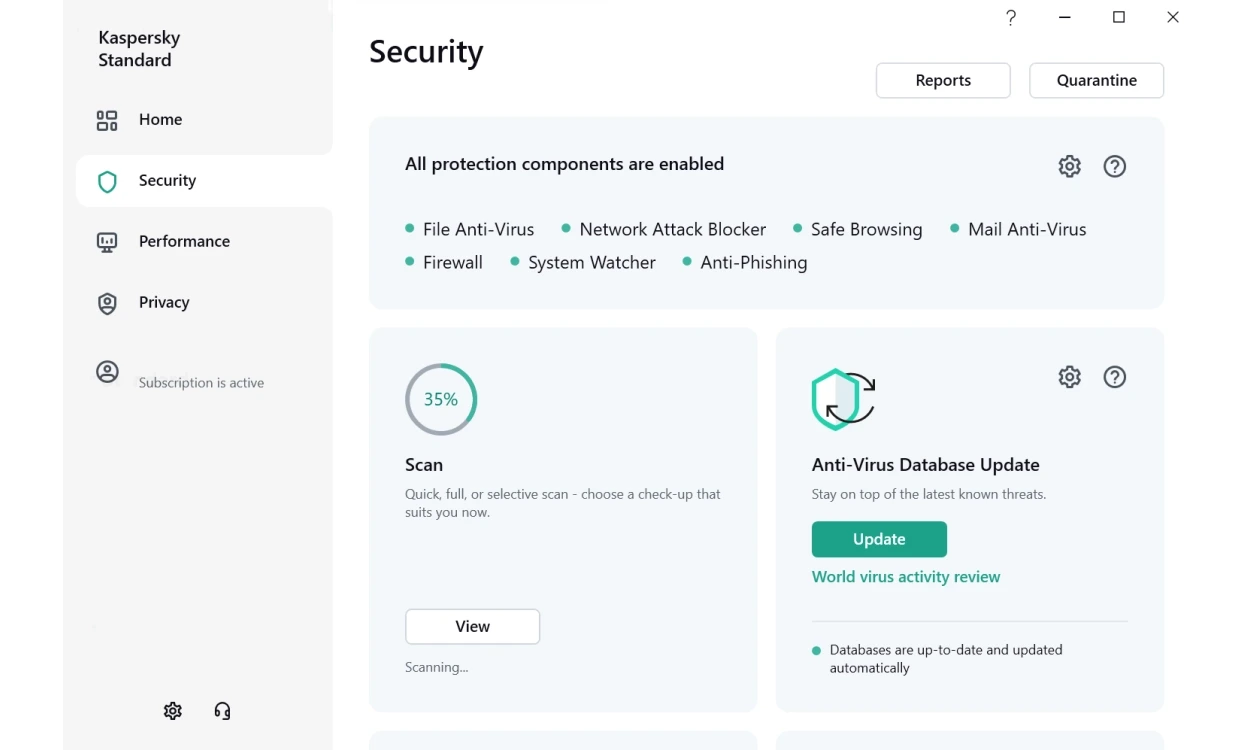Image resolution: width=1250 pixels, height=750 pixels.
Task: Contact support using the headset icon
Action: (x=222, y=711)
